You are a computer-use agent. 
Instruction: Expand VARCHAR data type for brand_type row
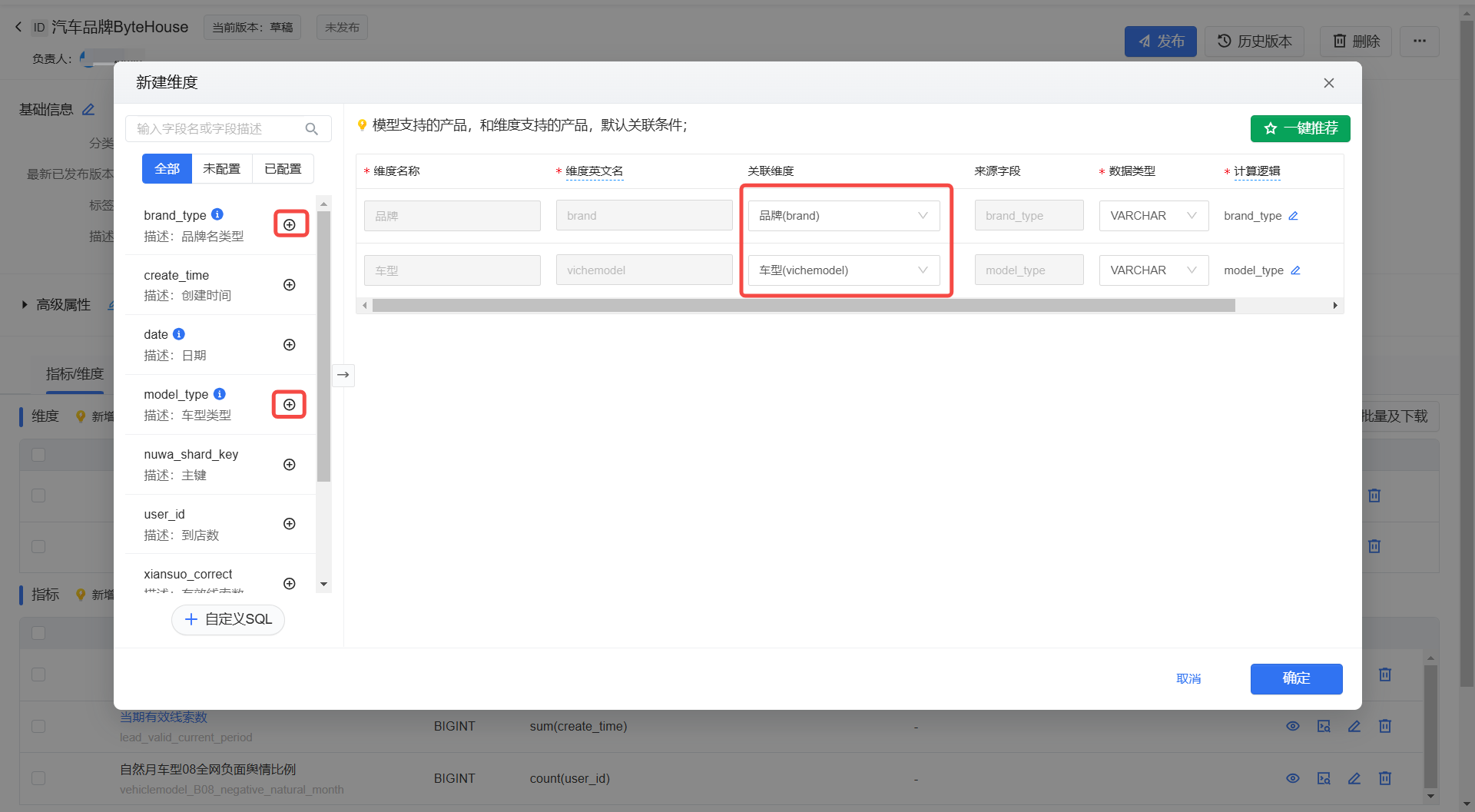1153,216
